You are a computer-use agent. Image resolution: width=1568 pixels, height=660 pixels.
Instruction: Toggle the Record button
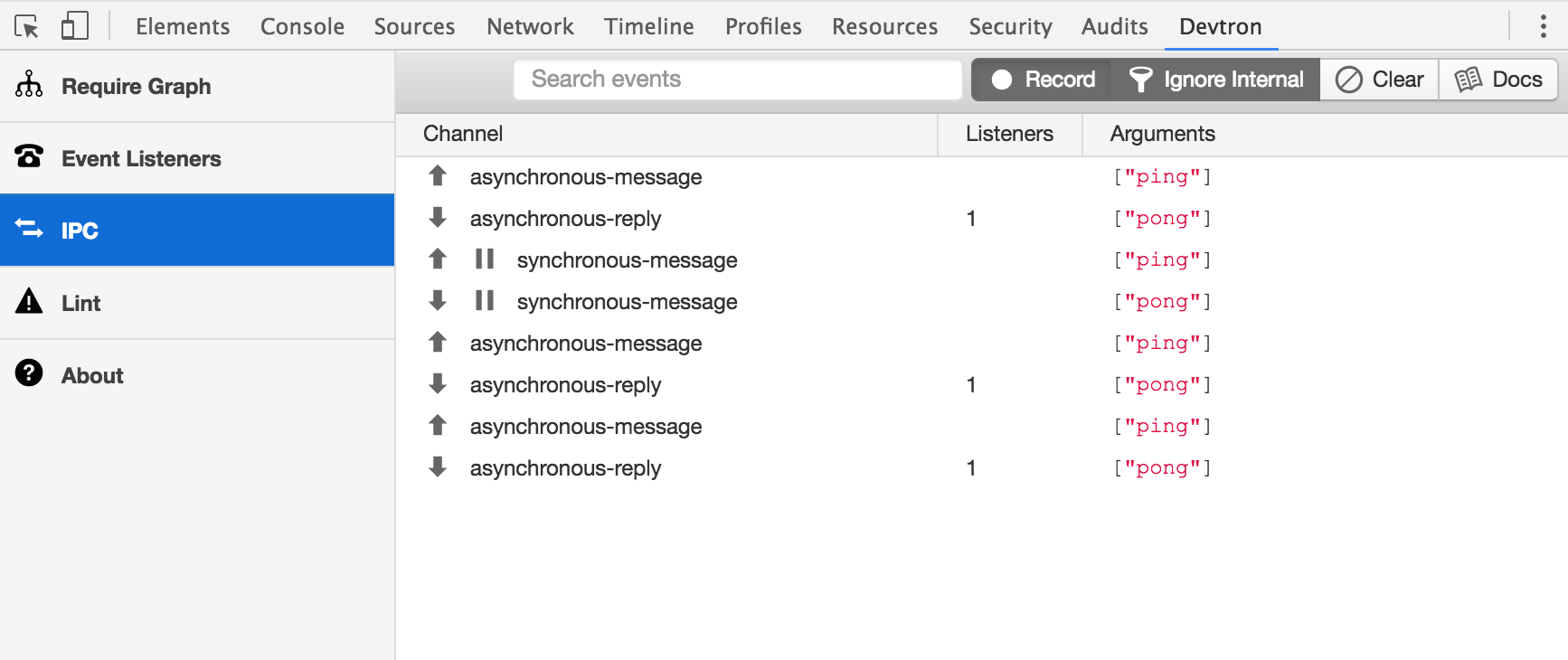(1042, 80)
